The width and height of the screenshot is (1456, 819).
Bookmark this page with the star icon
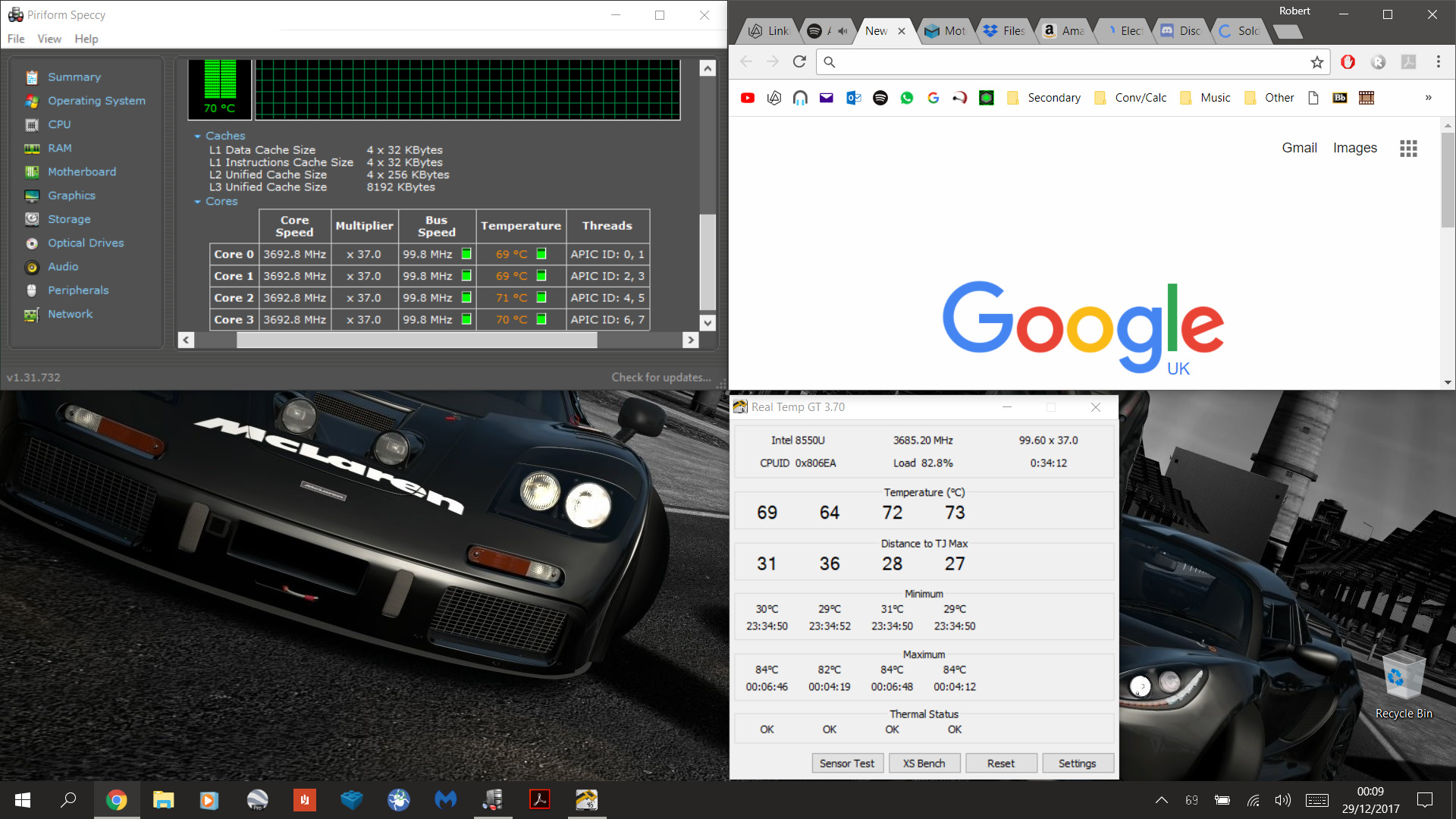1317,62
